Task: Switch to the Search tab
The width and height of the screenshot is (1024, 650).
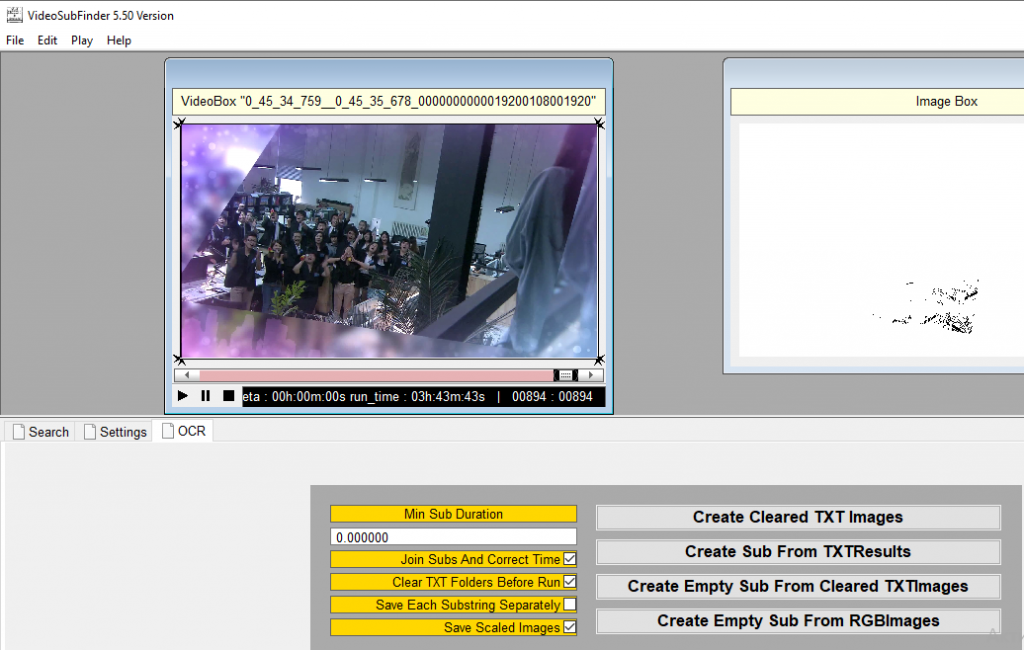Action: [x=41, y=432]
